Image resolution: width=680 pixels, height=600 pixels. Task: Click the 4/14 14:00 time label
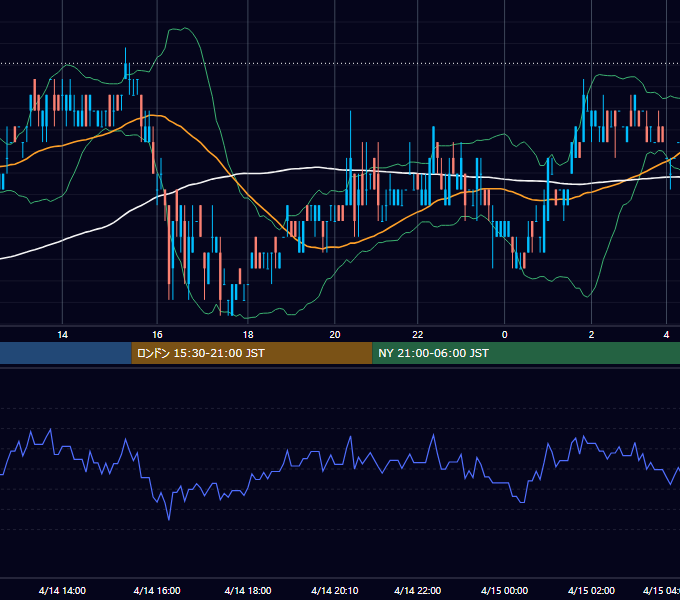pyautogui.click(x=62, y=590)
